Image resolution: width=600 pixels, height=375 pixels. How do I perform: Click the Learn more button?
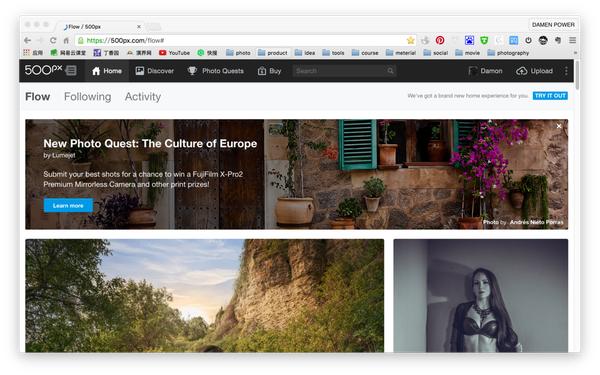click(68, 205)
